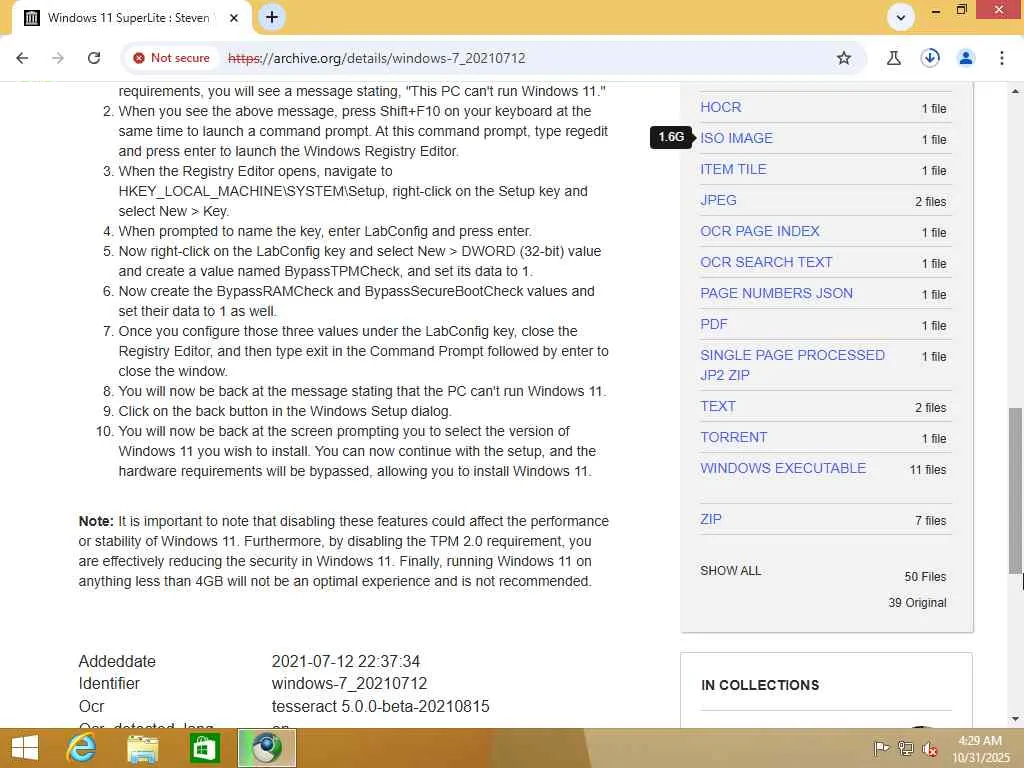Open the ZIP download option
The width and height of the screenshot is (1024, 768).
click(x=711, y=519)
